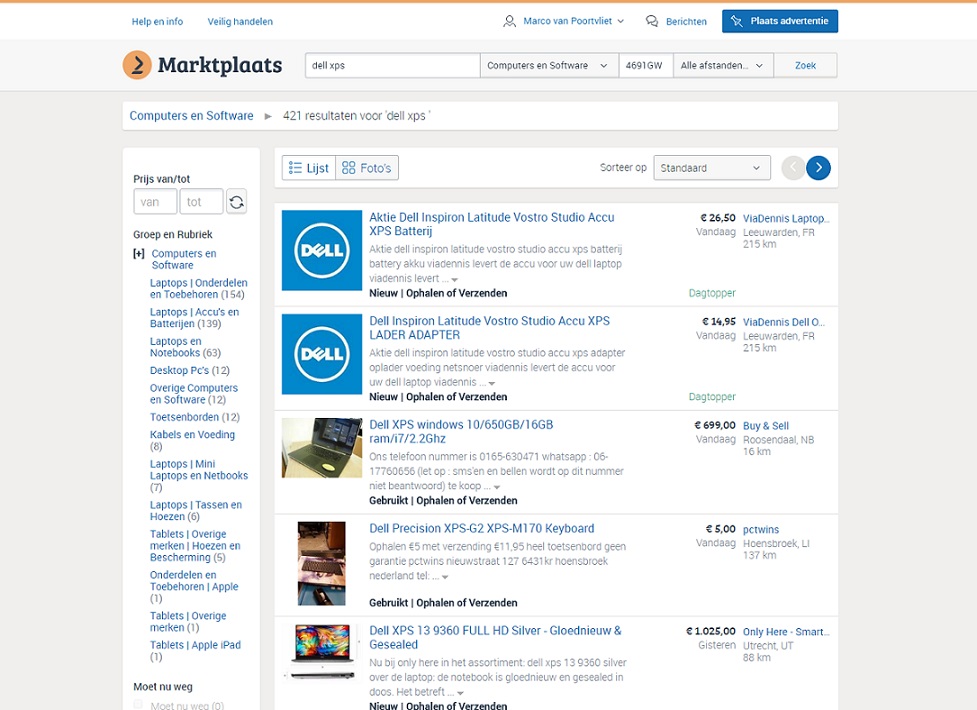Switch to Foto's grid view
This screenshot has height=710, width=977.
point(367,168)
